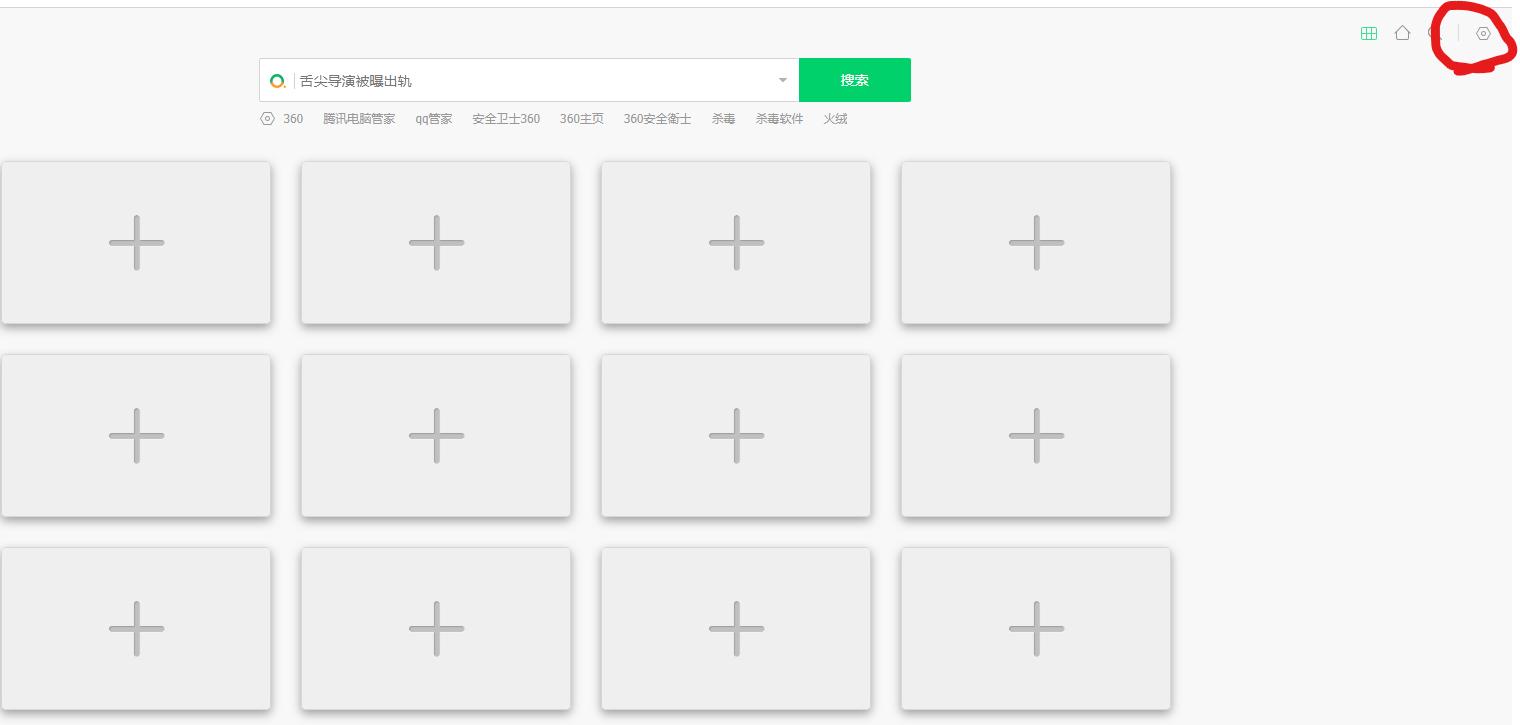Open the 安全卫士360 suggestion link
Image resolution: width=1520 pixels, height=725 pixels.
point(506,118)
